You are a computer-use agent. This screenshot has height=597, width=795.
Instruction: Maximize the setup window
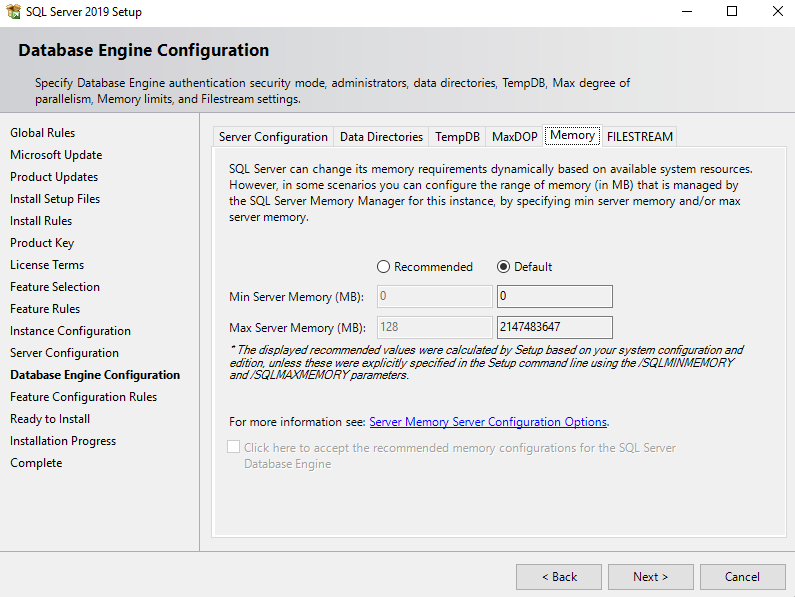tap(732, 12)
